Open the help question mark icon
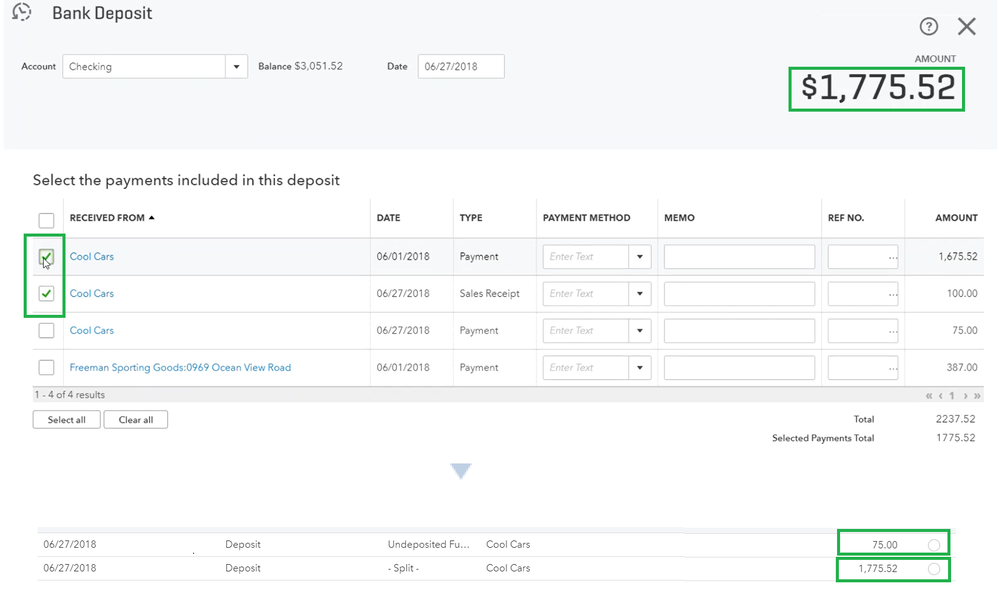 coord(929,27)
